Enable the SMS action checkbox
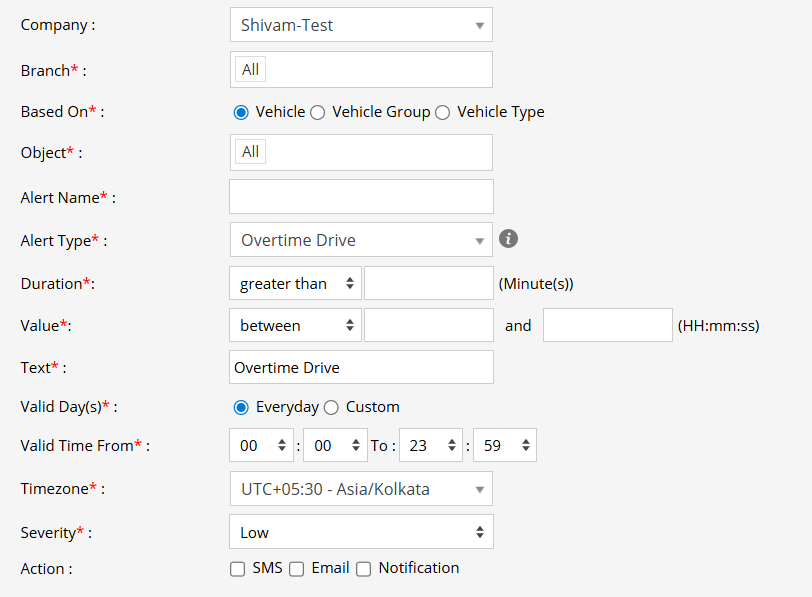Image resolution: width=812 pixels, height=597 pixels. point(238,569)
